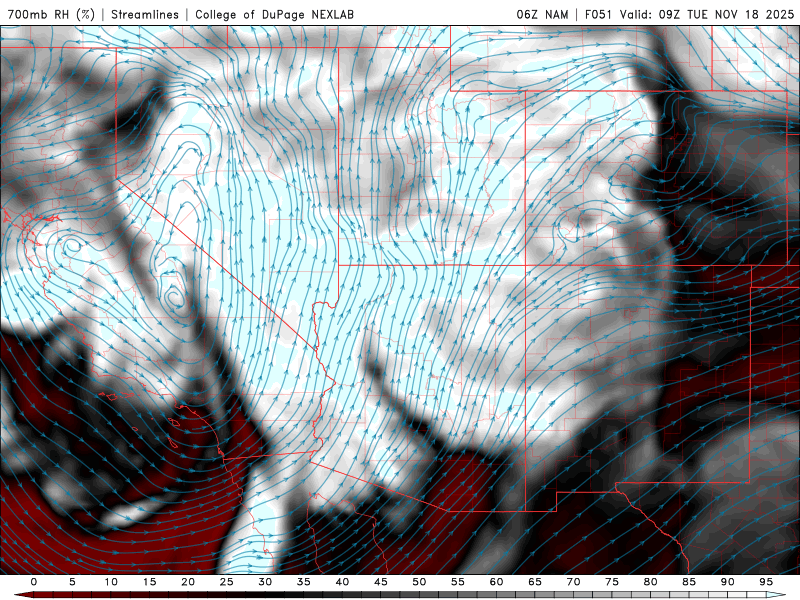This screenshot has width=800, height=600.
Task: Select the "10" label on the color scale
Action: click(x=111, y=582)
